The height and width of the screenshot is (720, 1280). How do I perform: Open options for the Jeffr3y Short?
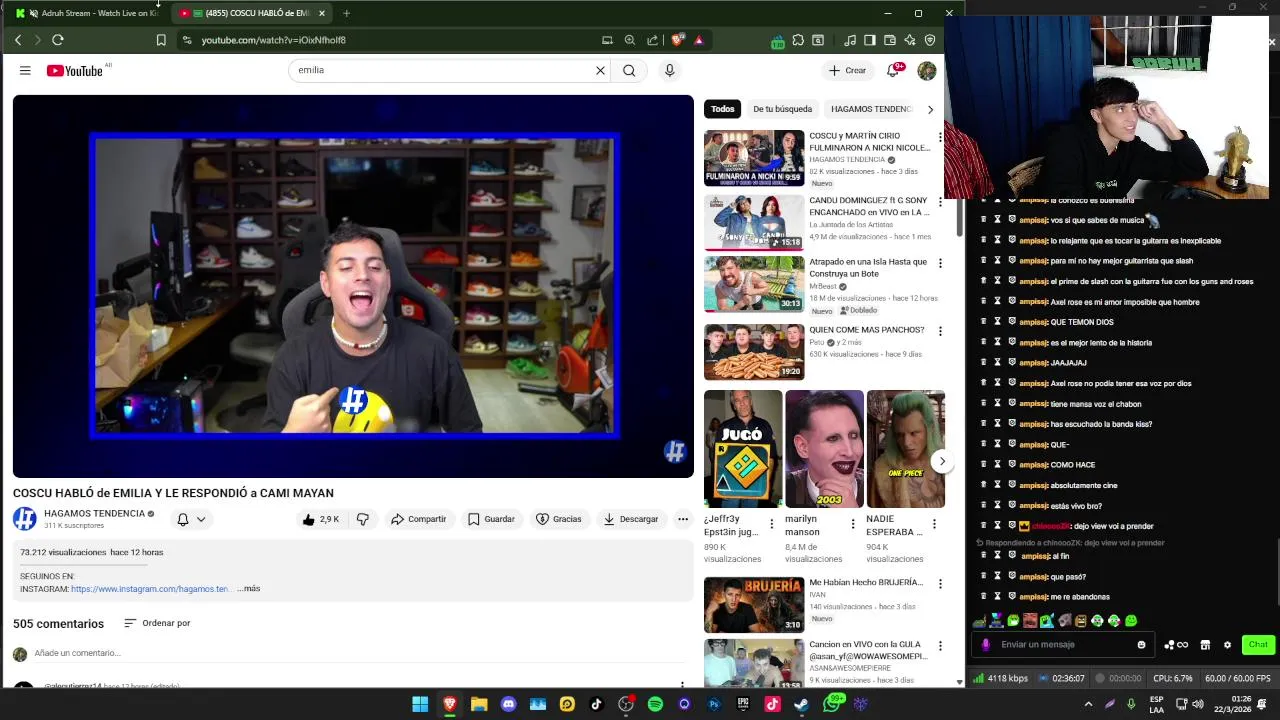771,524
